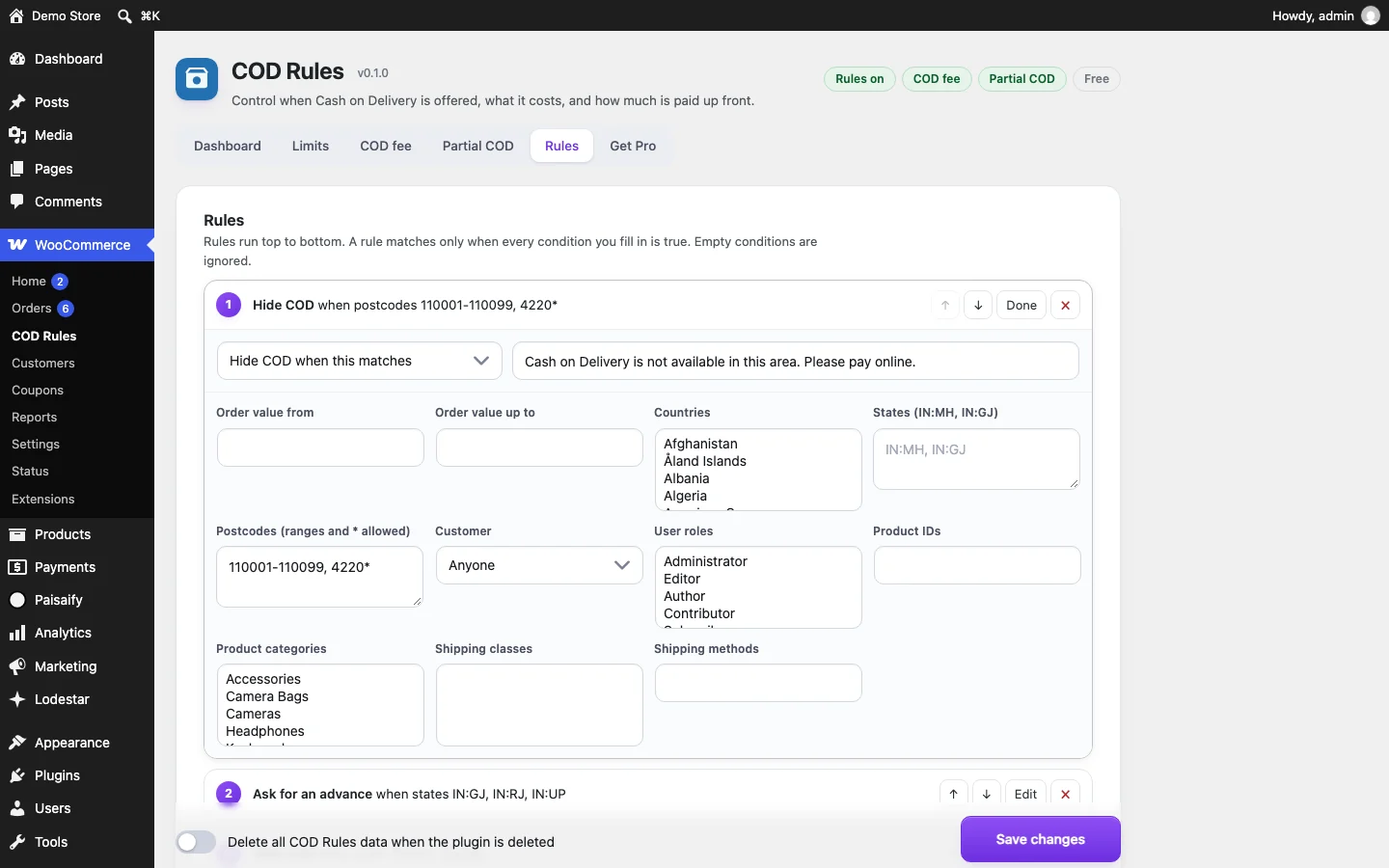Image resolution: width=1389 pixels, height=868 pixels.
Task: Click the Demo Store home icon
Action: point(16,15)
